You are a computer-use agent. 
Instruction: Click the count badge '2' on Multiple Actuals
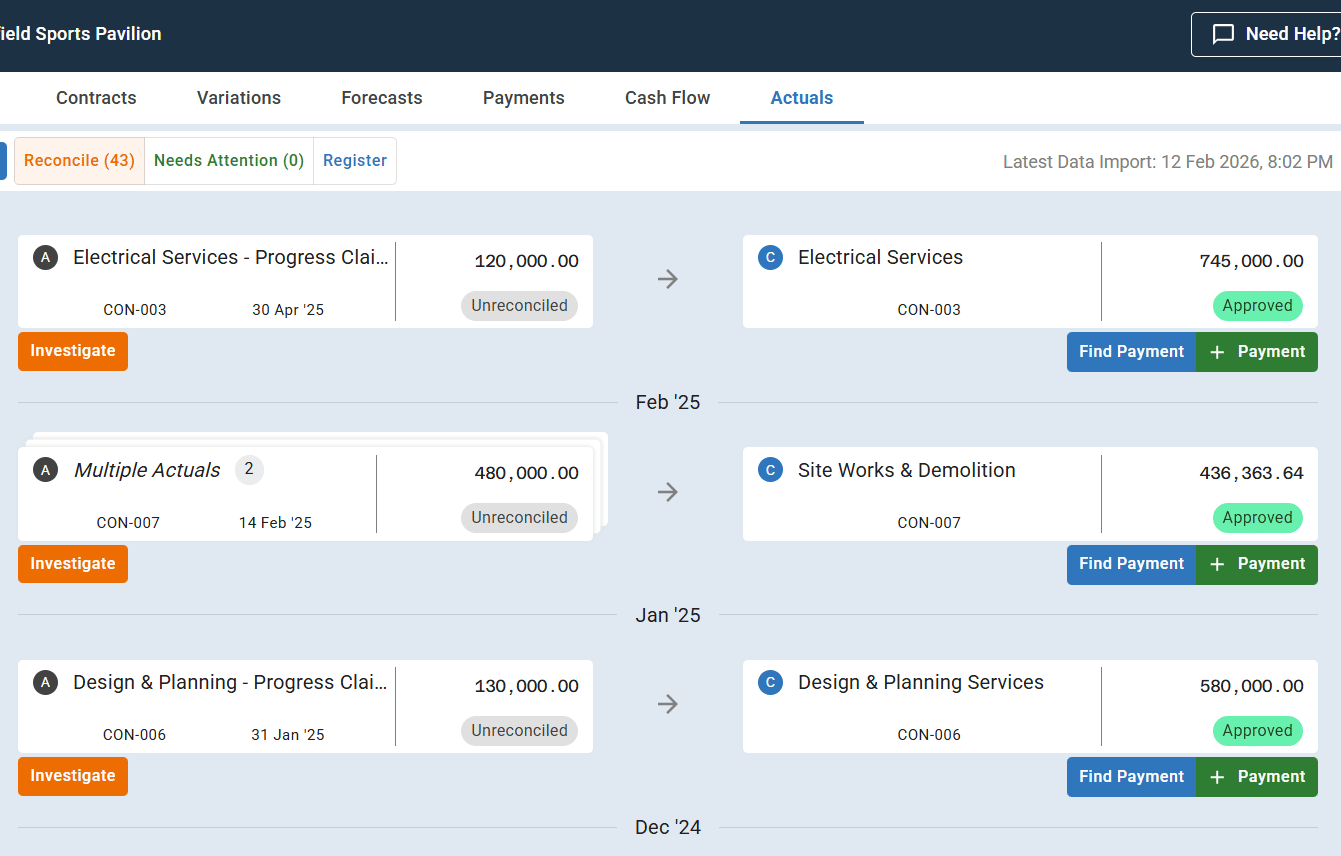tap(249, 470)
